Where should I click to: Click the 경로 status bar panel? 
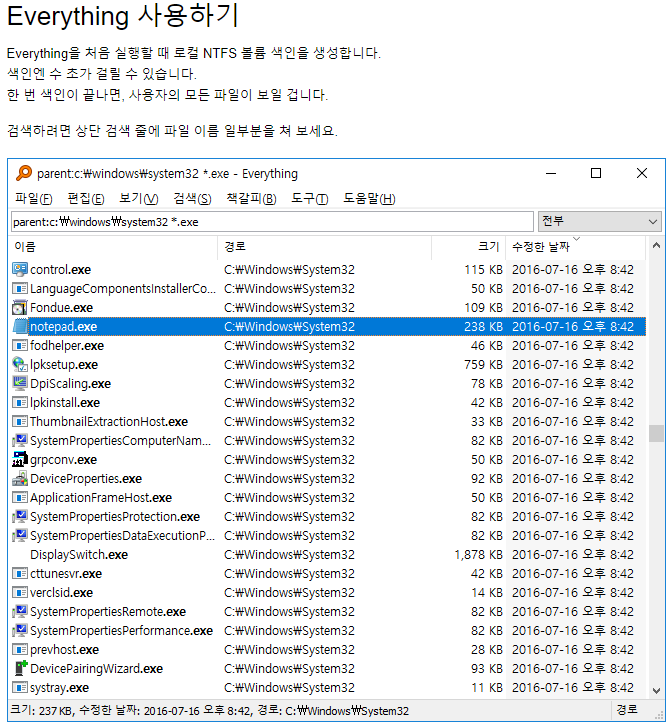coord(627,710)
